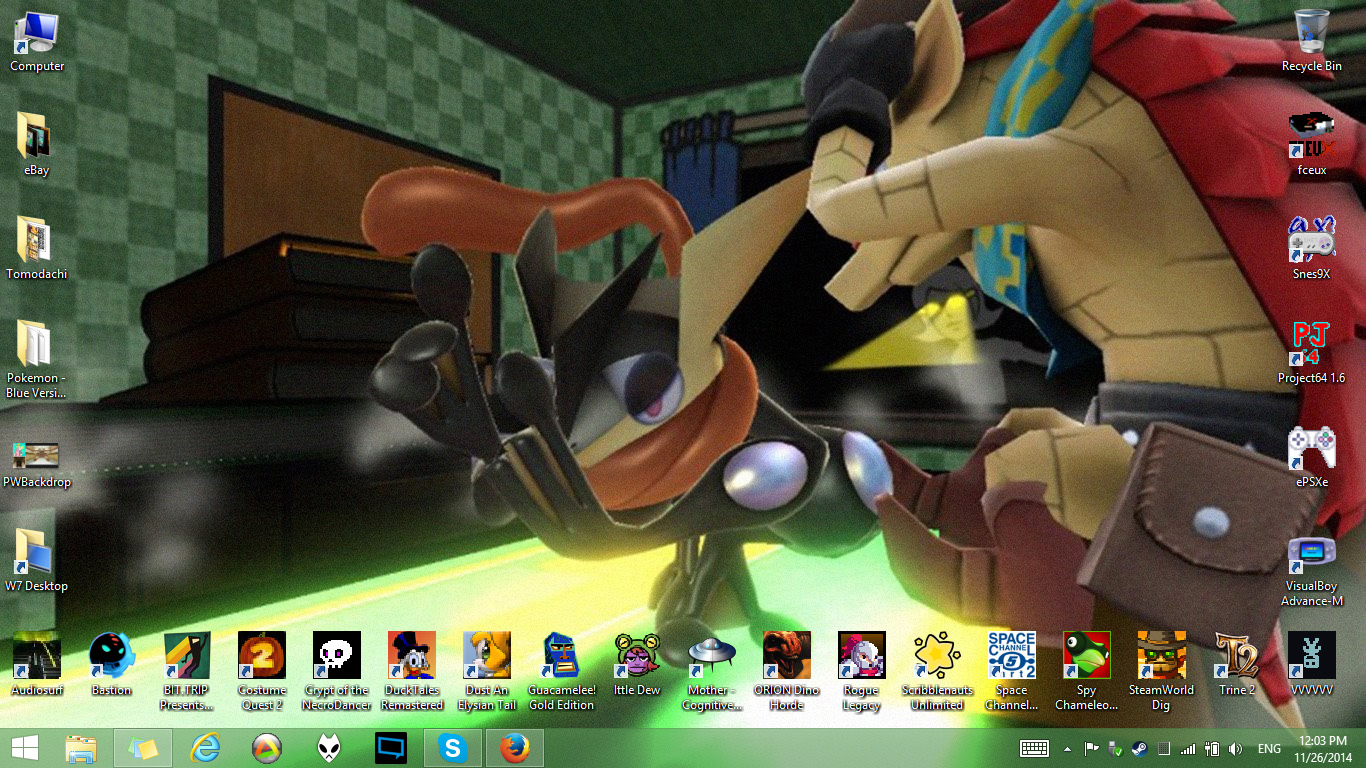Open the Steam tray icon
This screenshot has height=768, width=1366.
coord(1140,748)
